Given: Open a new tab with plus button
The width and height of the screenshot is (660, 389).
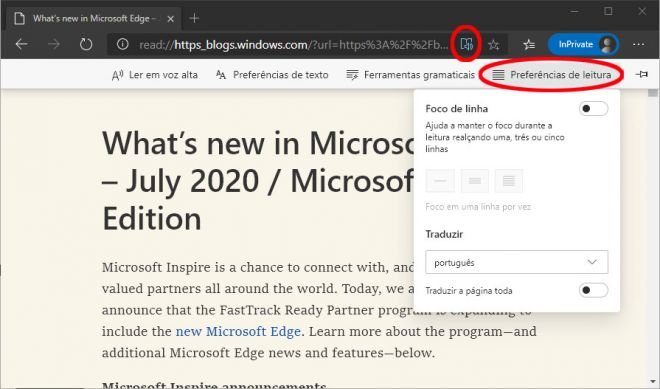Looking at the screenshot, I should click(194, 18).
